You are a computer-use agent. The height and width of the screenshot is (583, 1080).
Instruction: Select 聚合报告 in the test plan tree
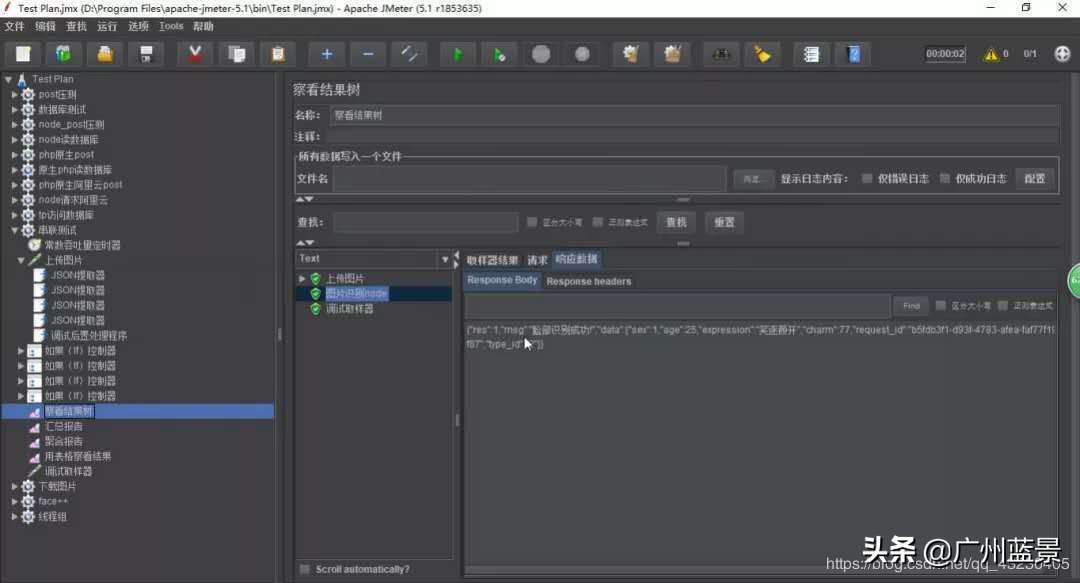point(64,441)
